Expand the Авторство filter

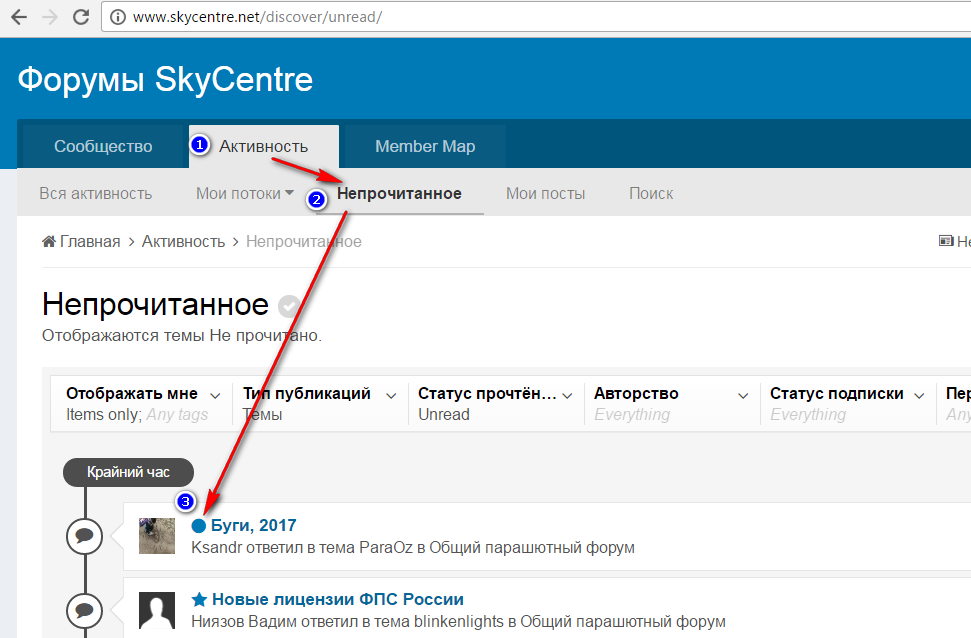[671, 403]
